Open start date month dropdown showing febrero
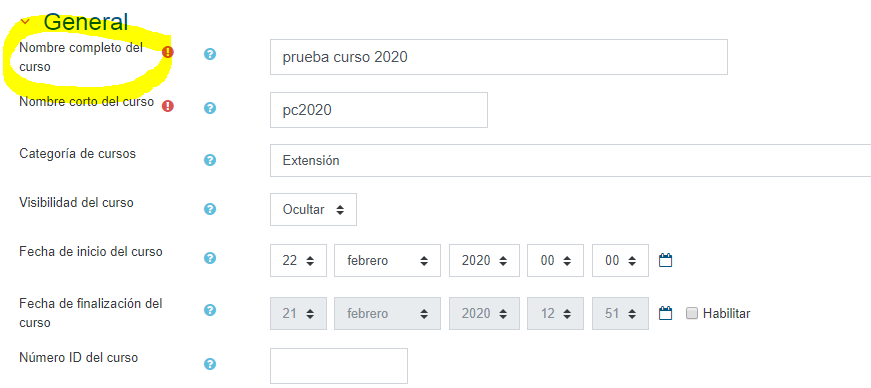Viewport: 871px width, 388px height. (x=387, y=260)
